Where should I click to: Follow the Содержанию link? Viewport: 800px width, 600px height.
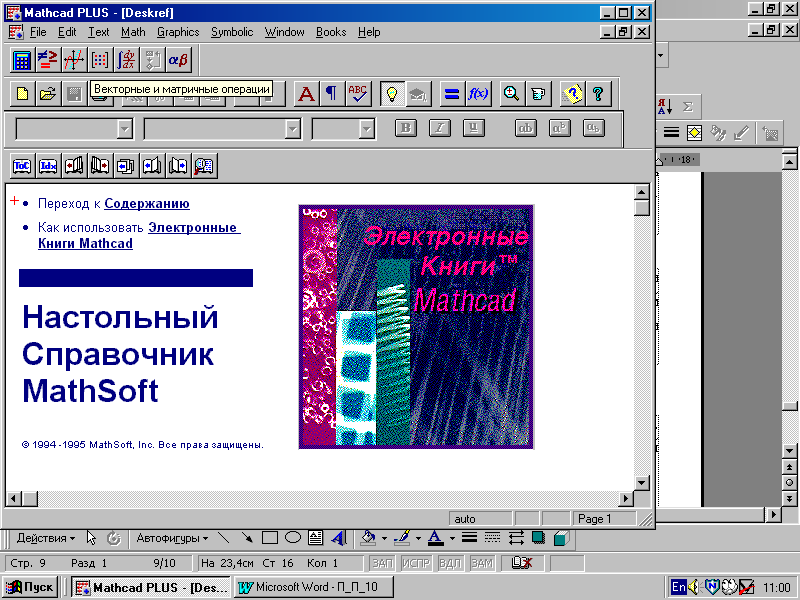147,204
